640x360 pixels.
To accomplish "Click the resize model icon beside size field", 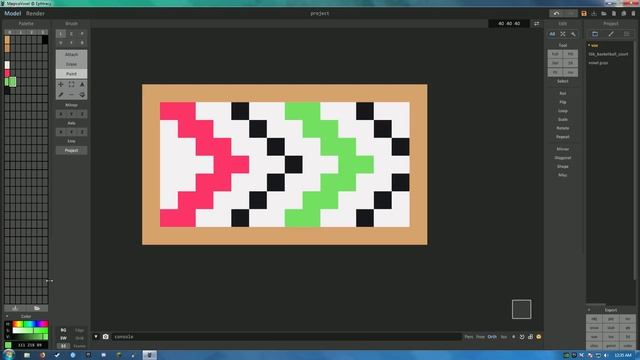I will point(536,24).
